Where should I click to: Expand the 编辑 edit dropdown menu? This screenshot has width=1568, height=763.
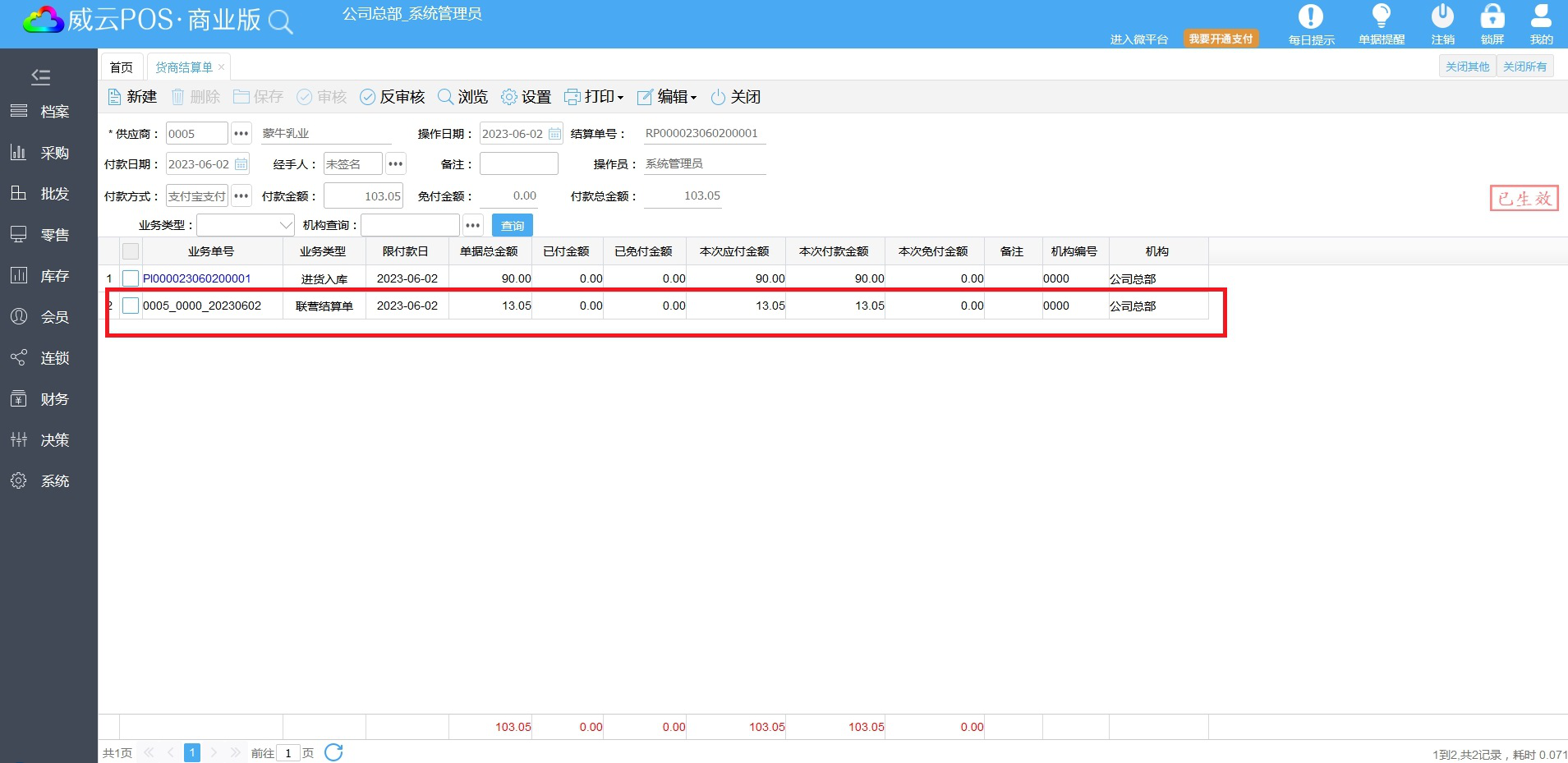[667, 97]
